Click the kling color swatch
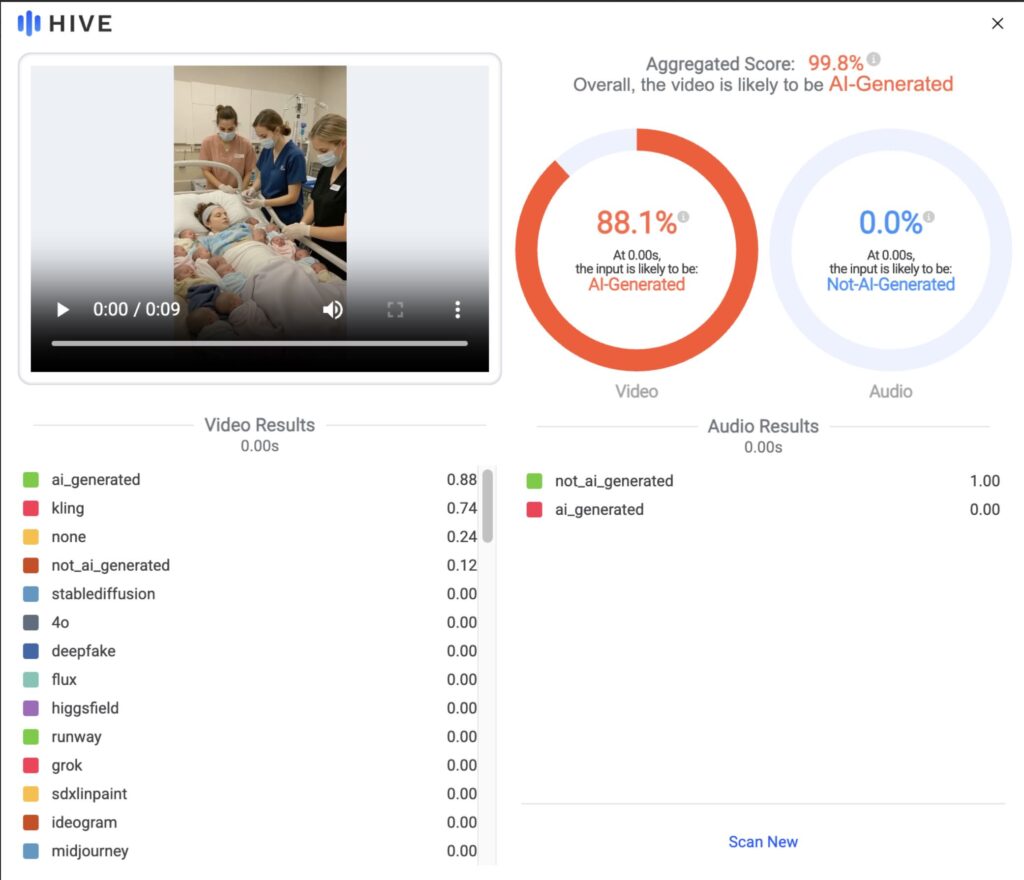Screen dimensions: 1024x880 [x=31, y=509]
